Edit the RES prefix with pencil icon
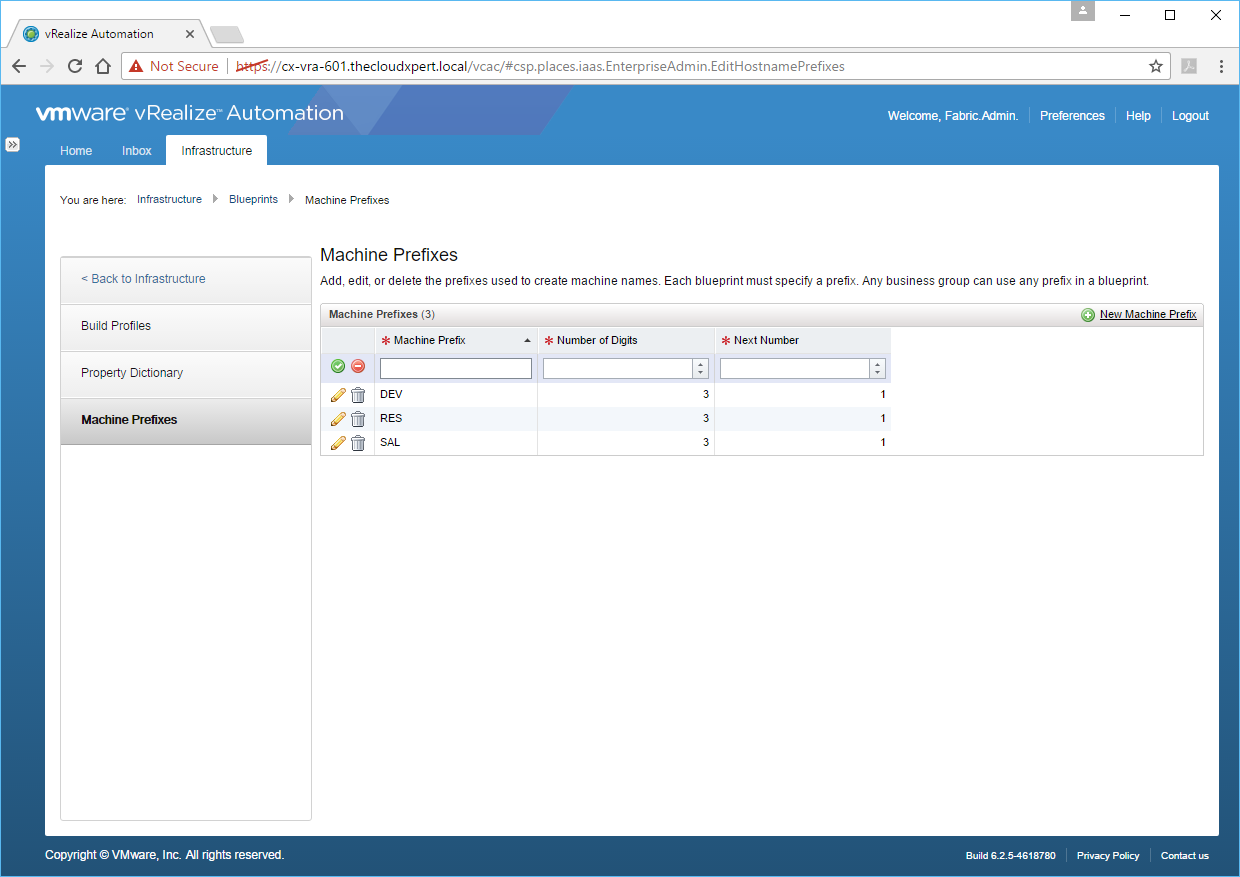1240x877 pixels. (x=338, y=419)
